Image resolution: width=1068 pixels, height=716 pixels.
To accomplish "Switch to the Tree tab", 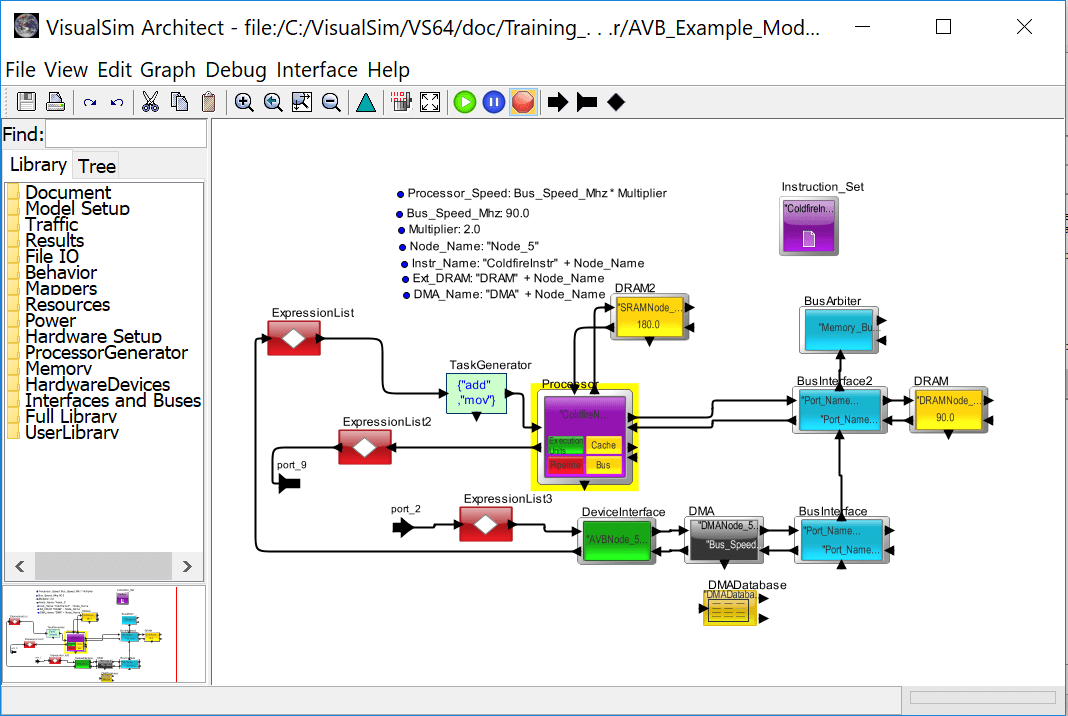I will pyautogui.click(x=97, y=166).
